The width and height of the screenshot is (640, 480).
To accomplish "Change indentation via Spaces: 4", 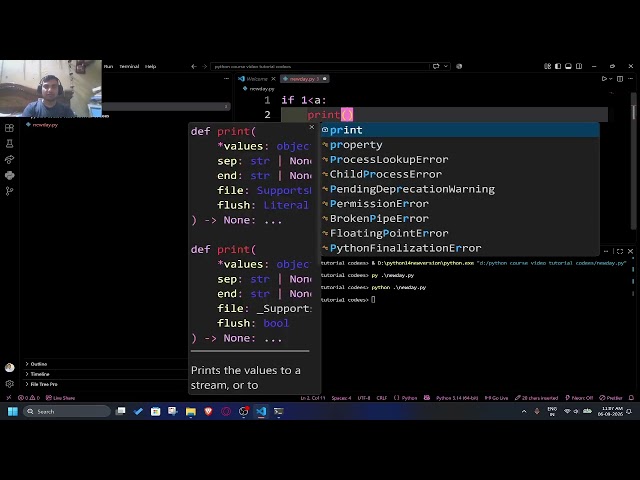I will [341, 398].
